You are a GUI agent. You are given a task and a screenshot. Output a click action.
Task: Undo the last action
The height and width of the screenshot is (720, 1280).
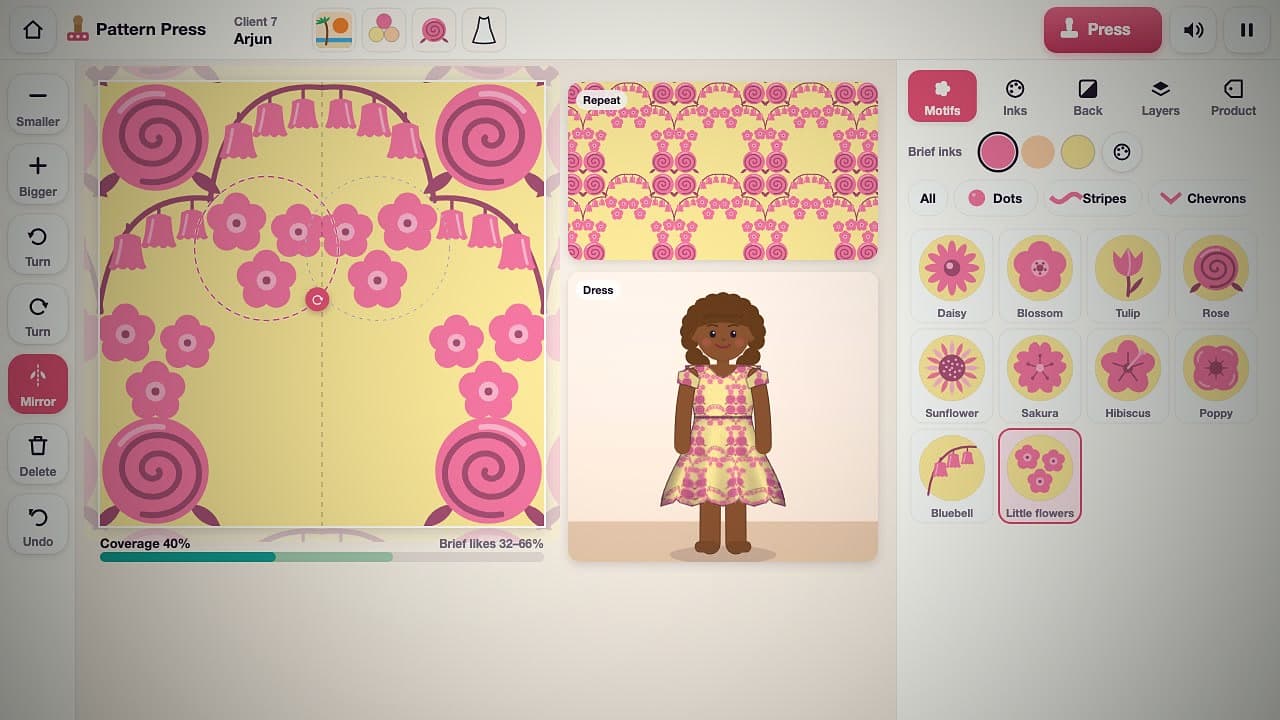pos(38,525)
